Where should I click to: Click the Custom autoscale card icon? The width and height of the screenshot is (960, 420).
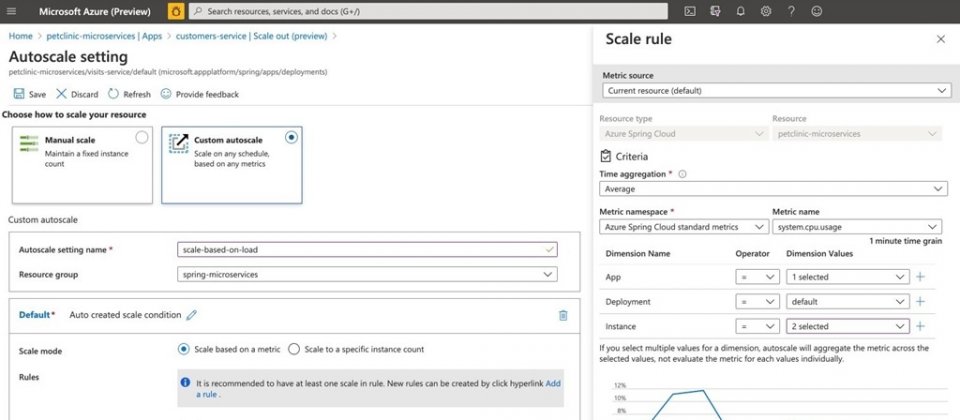tap(179, 143)
